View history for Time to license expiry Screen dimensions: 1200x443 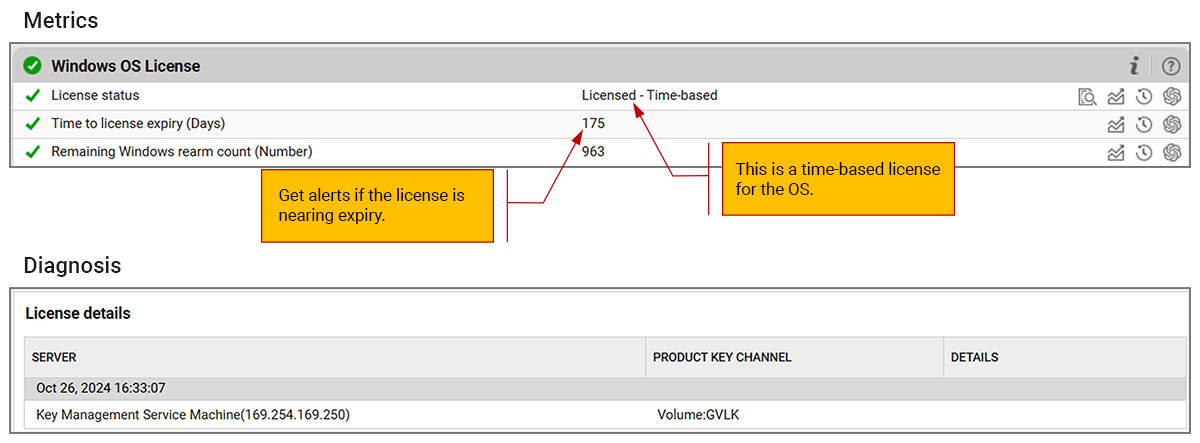(1144, 125)
